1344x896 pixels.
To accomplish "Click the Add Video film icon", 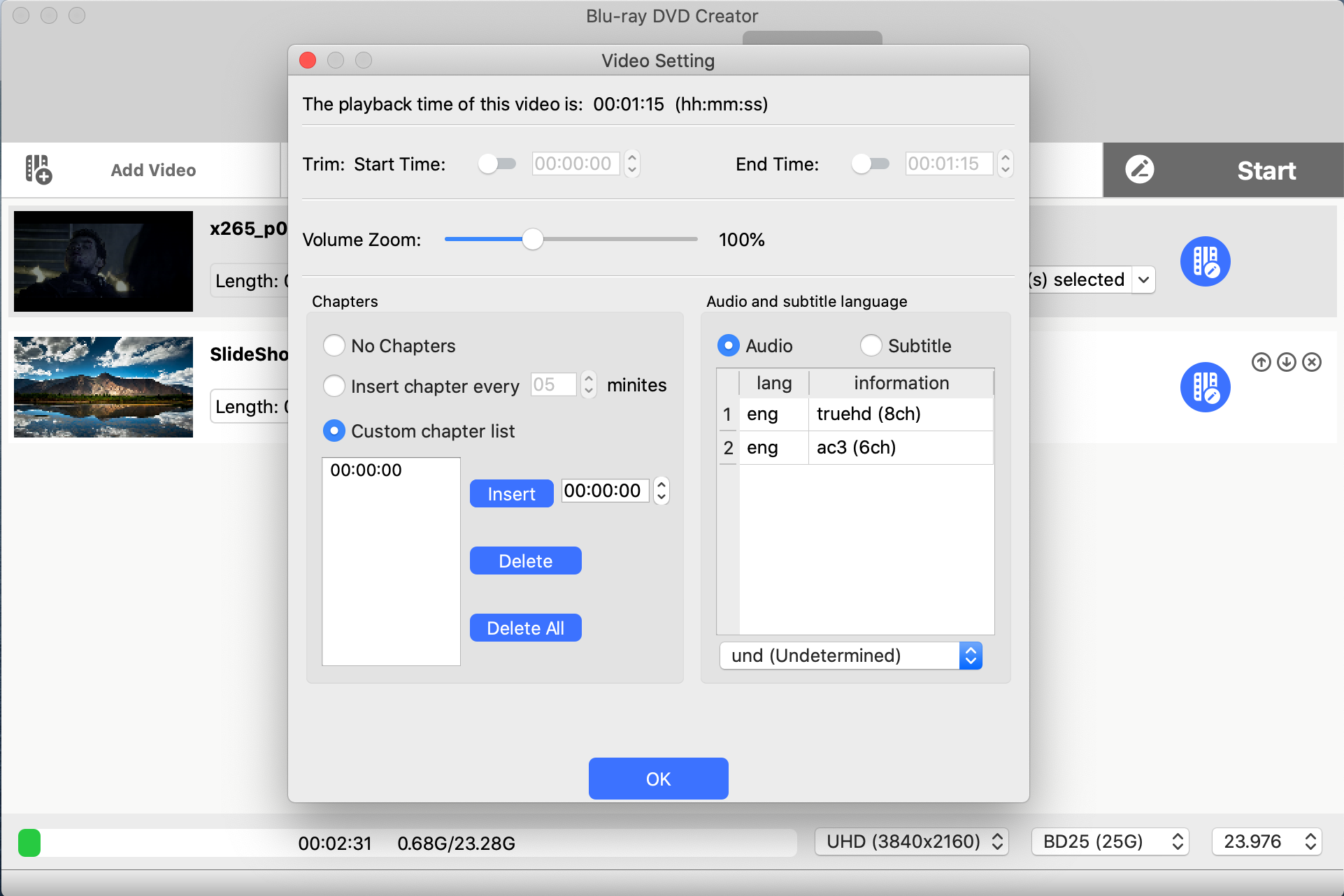I will [38, 170].
